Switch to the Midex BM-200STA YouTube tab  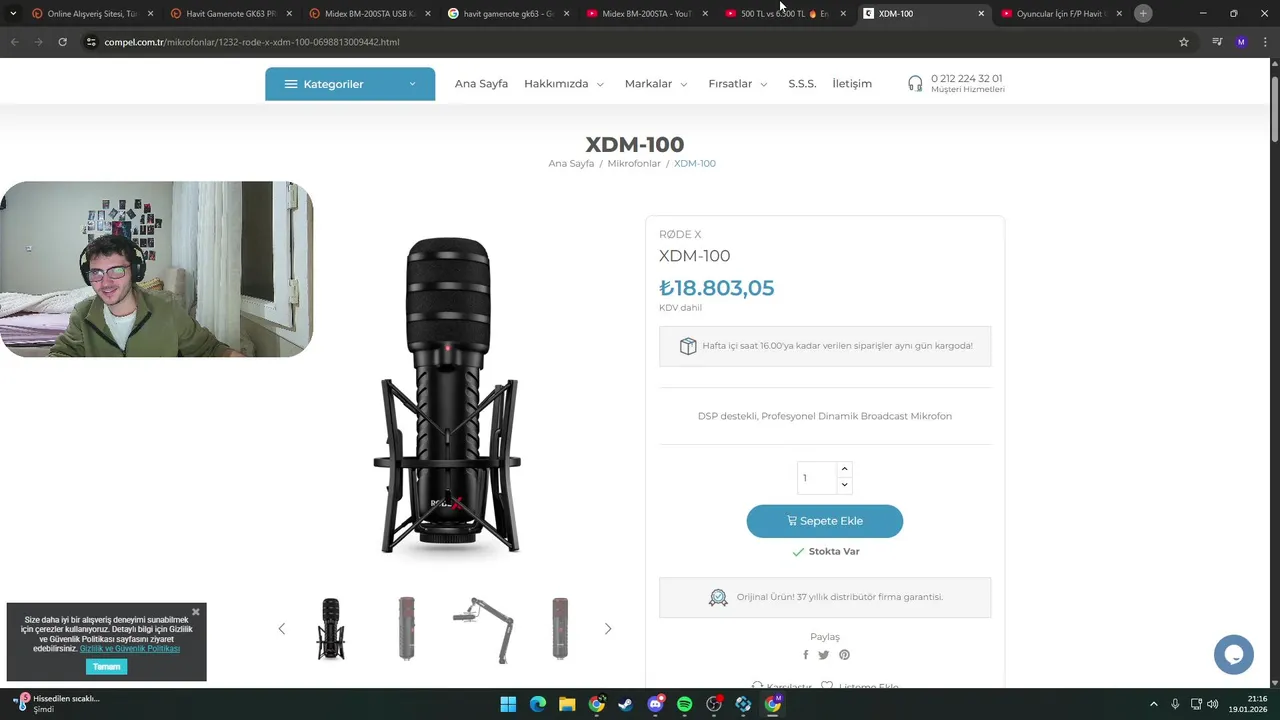coord(646,14)
